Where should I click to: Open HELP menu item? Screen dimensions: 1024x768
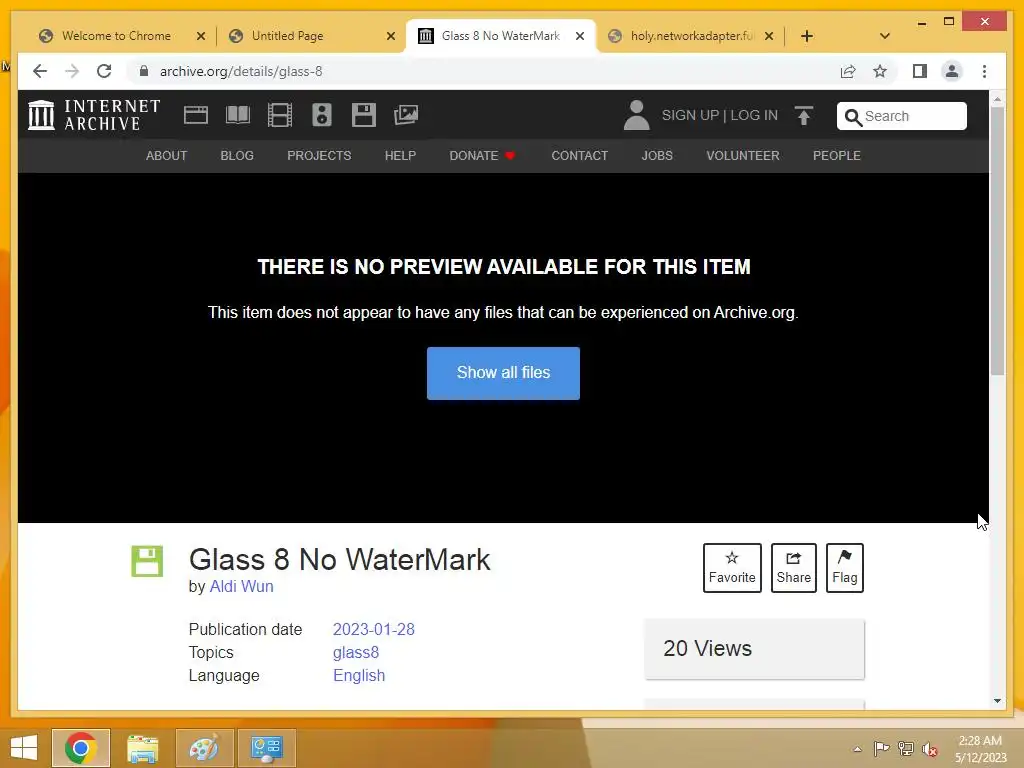400,155
